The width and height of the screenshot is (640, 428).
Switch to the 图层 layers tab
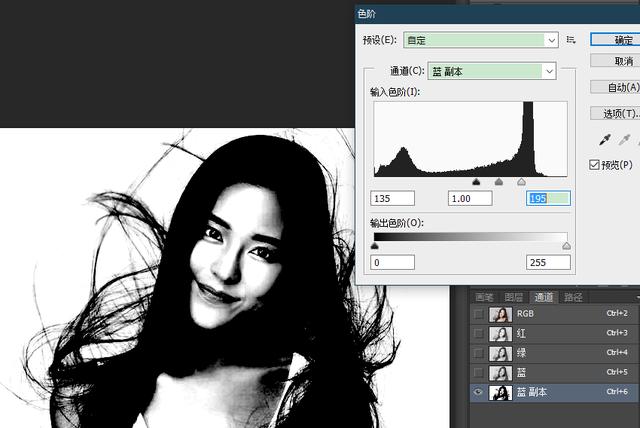tap(513, 297)
